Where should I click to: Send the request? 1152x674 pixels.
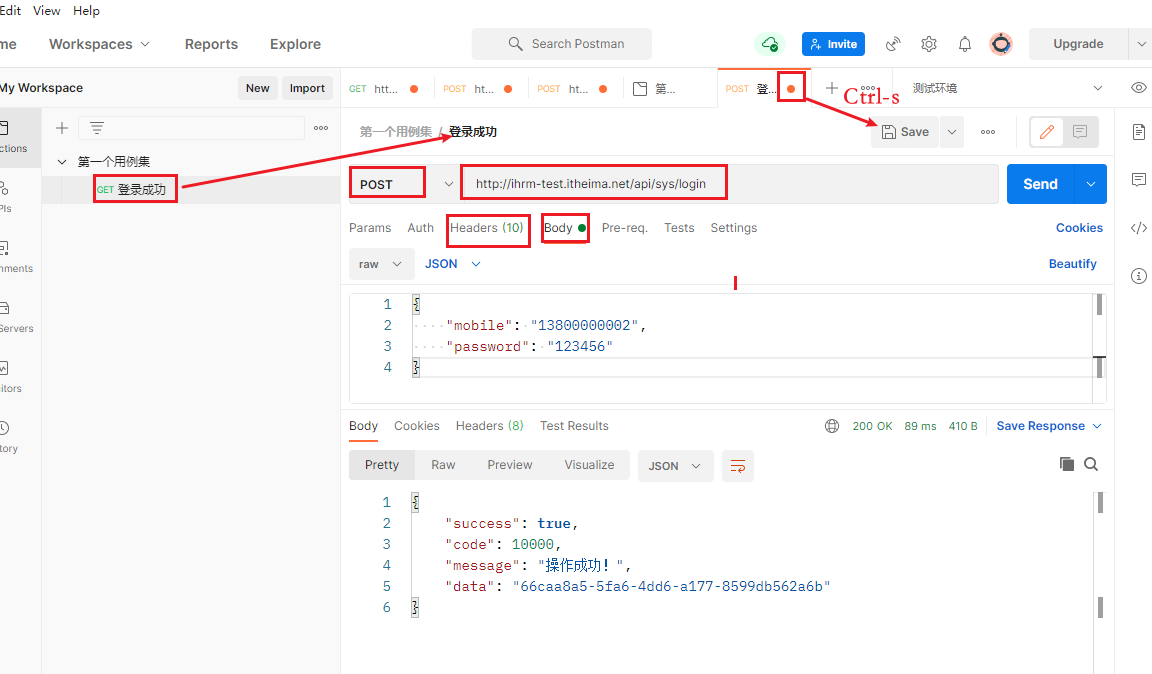[1040, 184]
